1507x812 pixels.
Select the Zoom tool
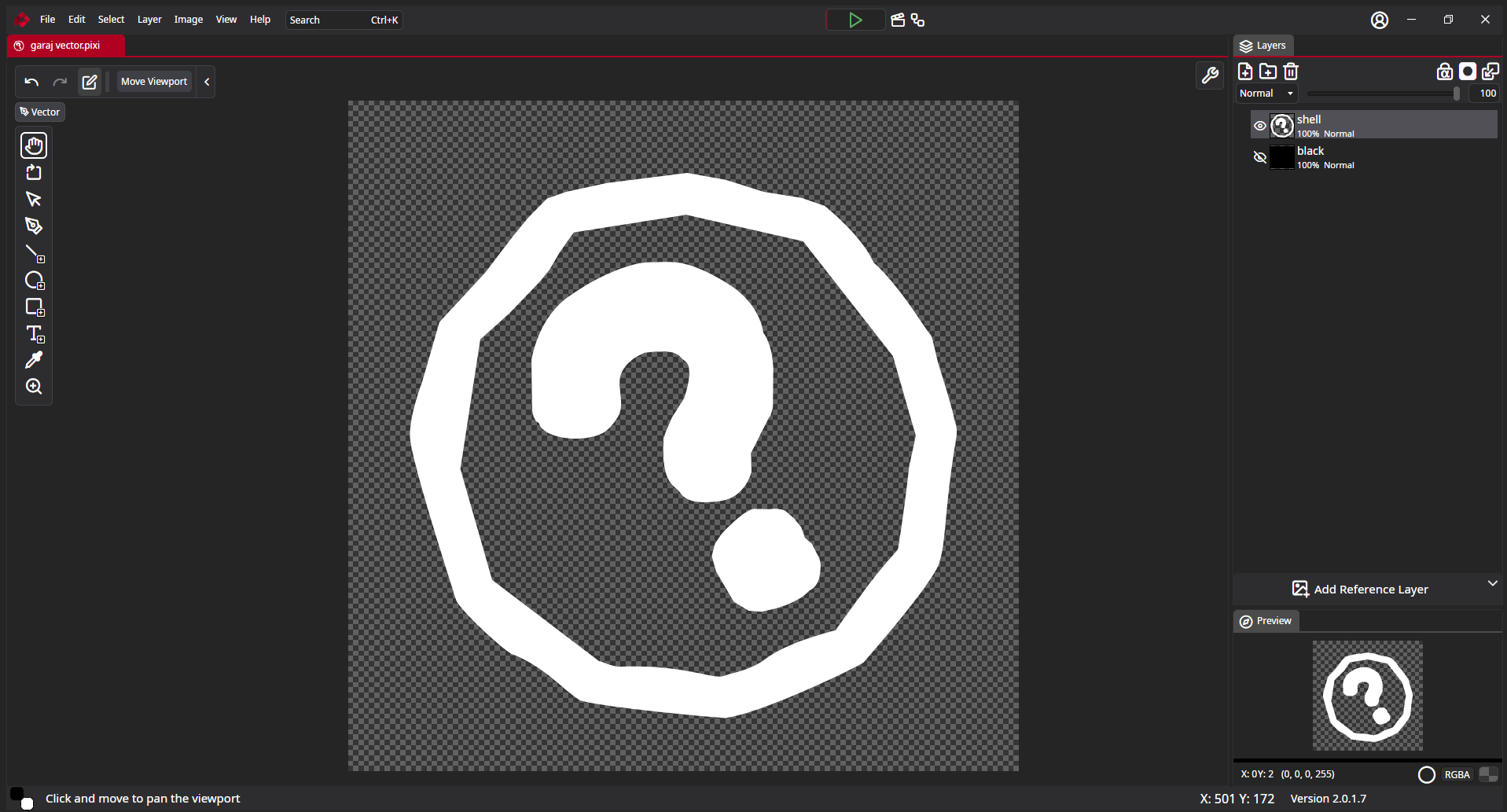coord(34,387)
